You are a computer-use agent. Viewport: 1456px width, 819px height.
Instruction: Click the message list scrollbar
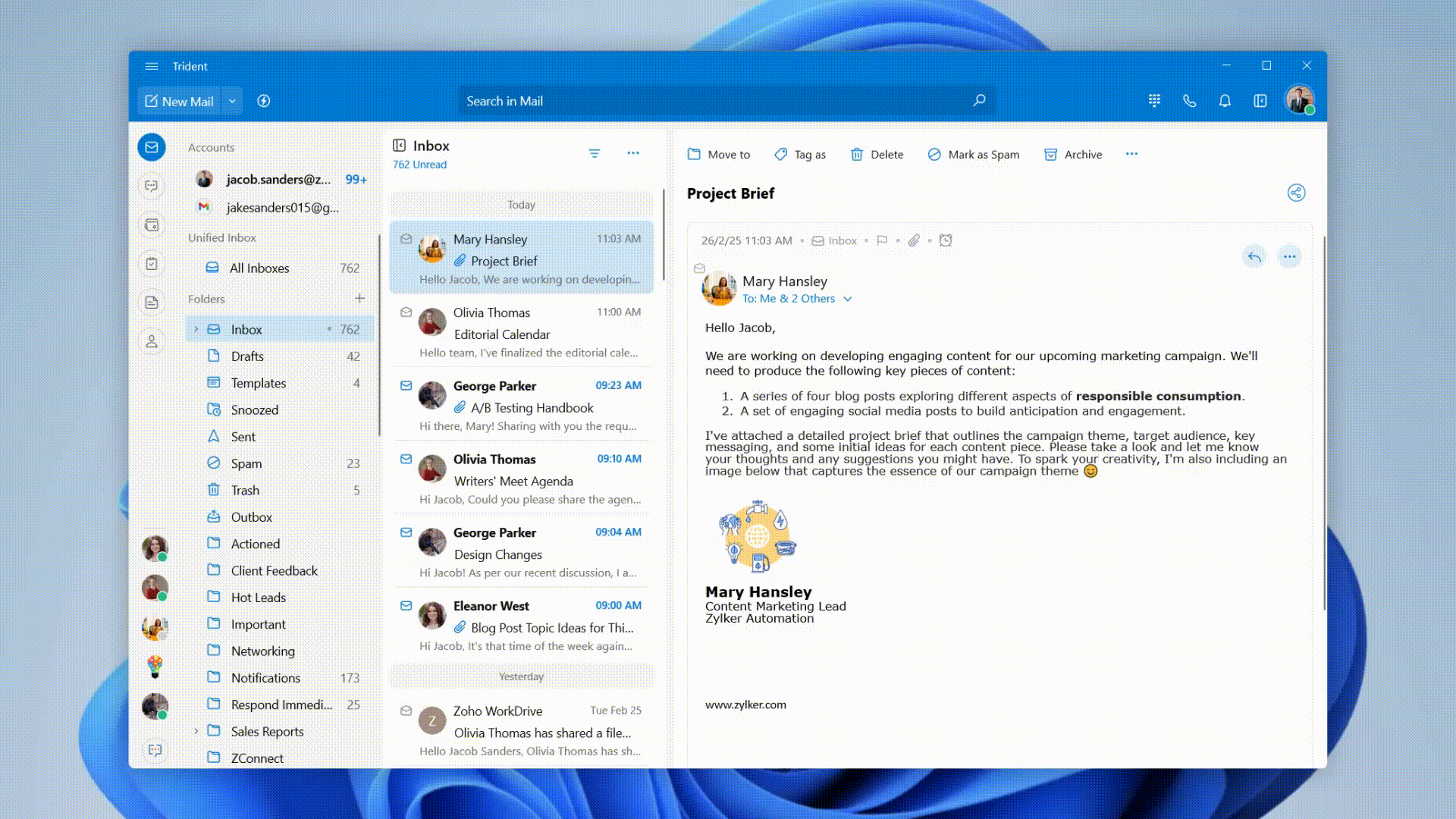[x=664, y=235]
